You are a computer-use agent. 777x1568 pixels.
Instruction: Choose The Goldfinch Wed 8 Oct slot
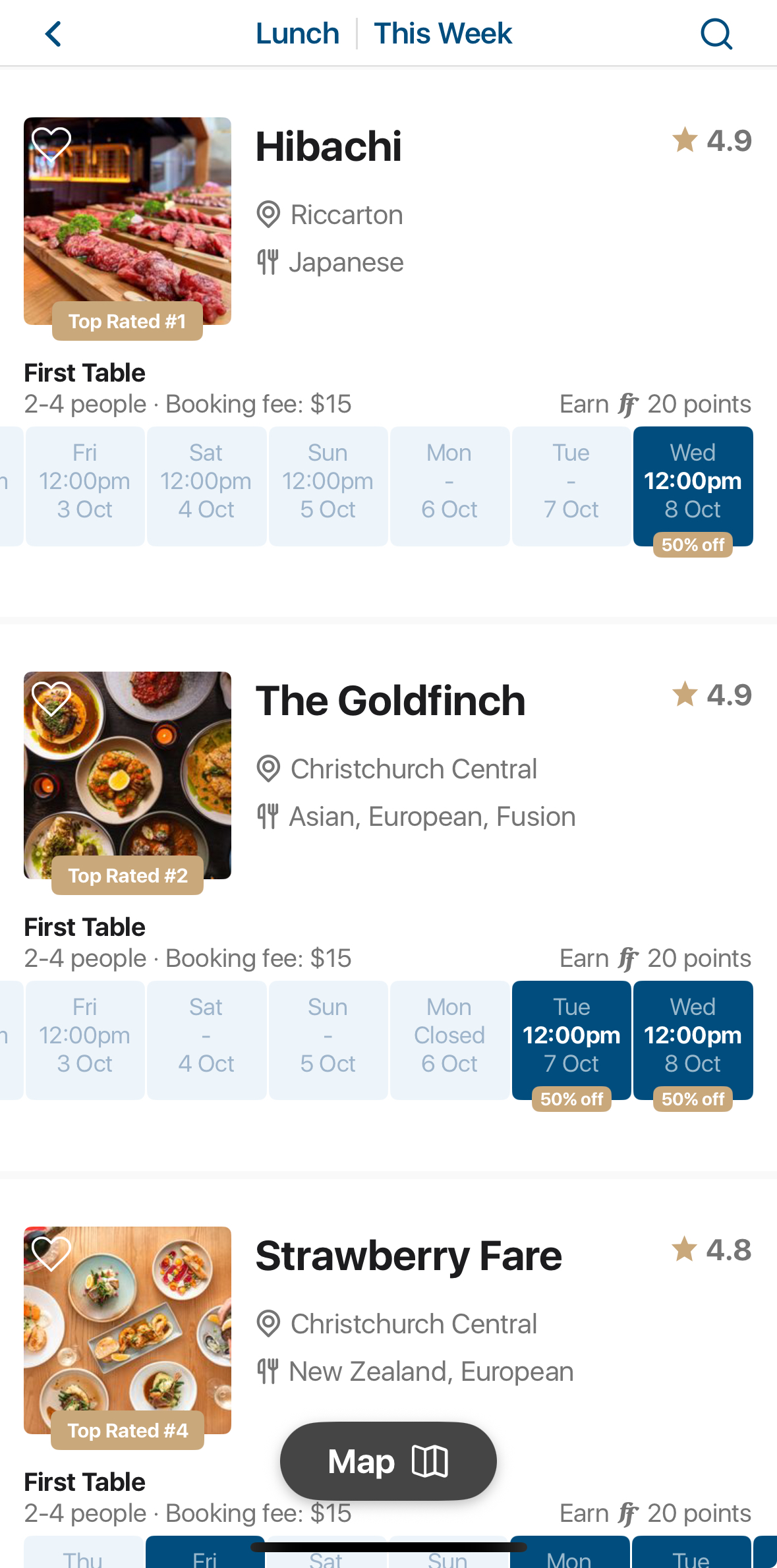pos(693,1040)
